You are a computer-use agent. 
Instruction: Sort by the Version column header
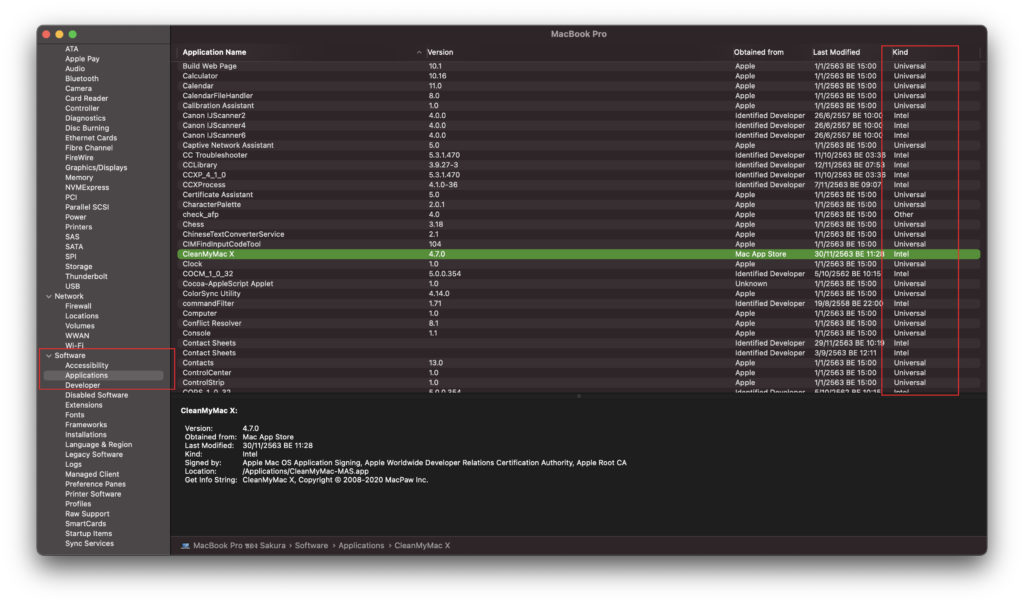(x=440, y=52)
